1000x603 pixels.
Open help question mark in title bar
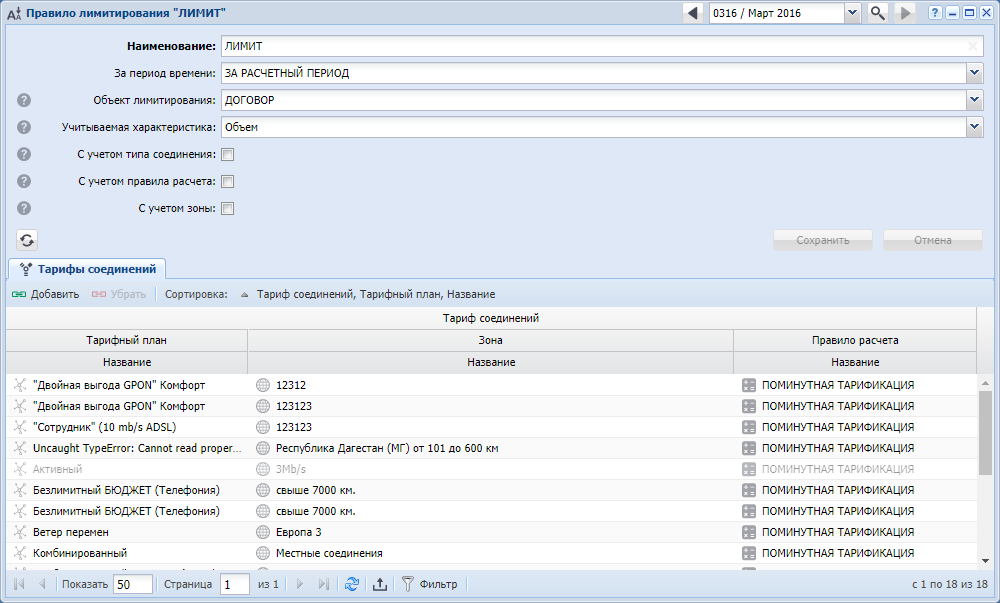pos(935,13)
